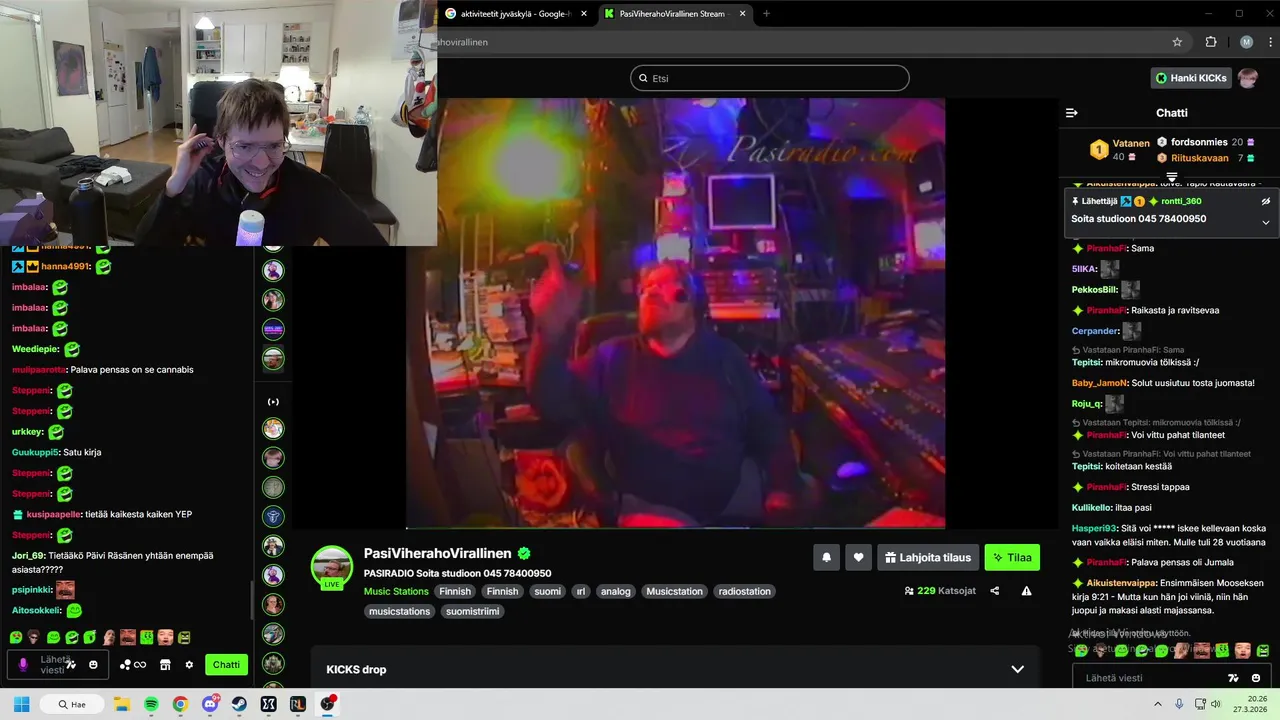Select the musicstations tag
The height and width of the screenshot is (720, 1280).
399,611
